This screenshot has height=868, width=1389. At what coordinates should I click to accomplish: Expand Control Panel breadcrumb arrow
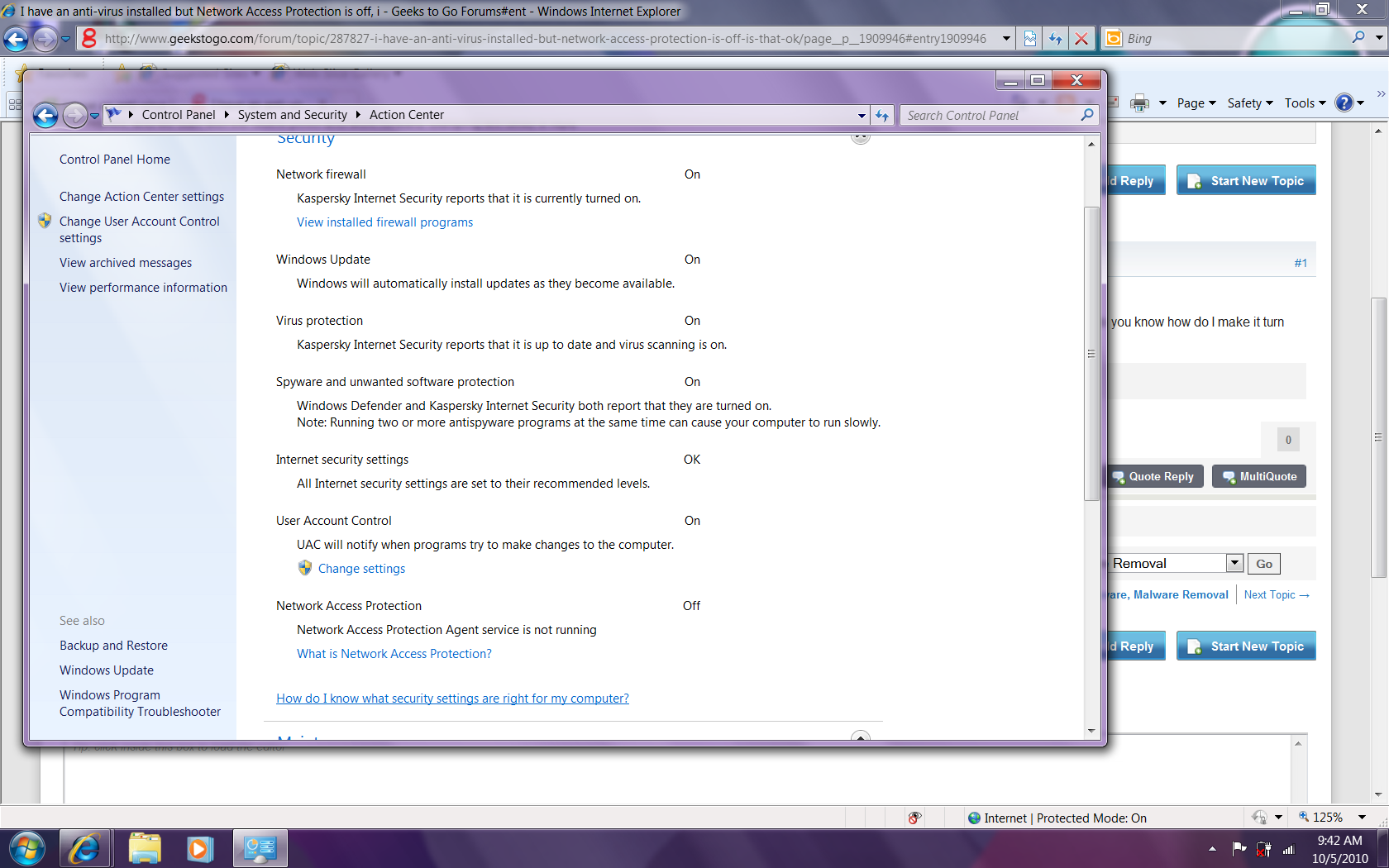tap(227, 115)
